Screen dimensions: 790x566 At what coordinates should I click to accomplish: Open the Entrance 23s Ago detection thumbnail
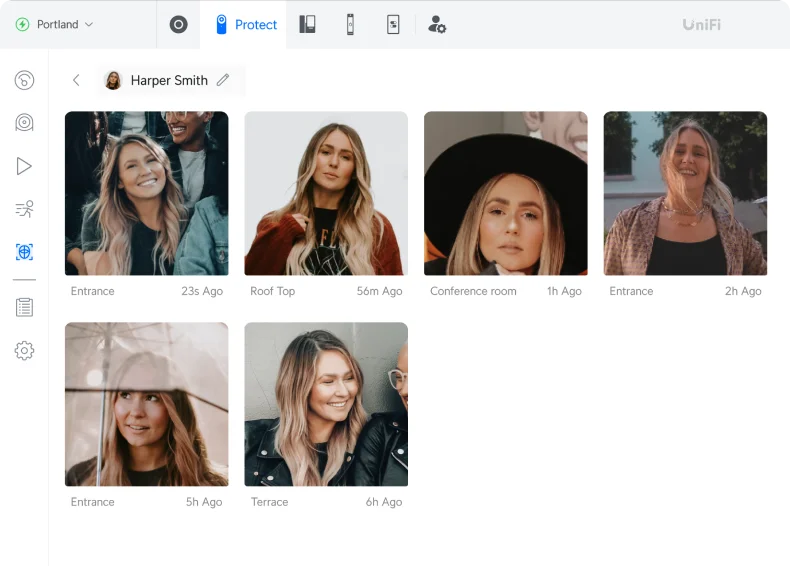click(147, 193)
